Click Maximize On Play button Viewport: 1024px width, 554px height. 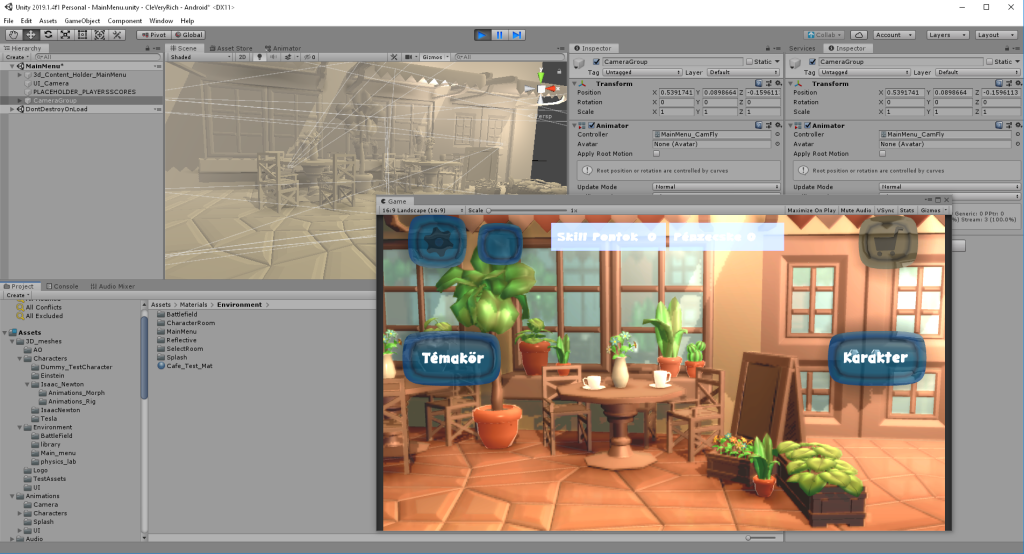pyautogui.click(x=811, y=211)
